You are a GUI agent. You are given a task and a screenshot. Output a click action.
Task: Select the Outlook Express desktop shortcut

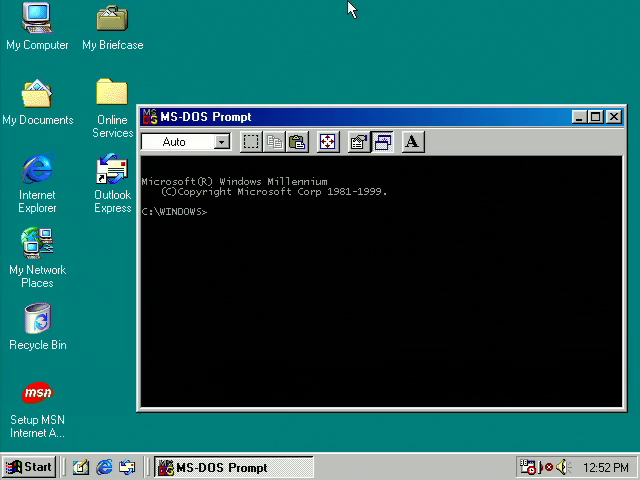click(112, 183)
